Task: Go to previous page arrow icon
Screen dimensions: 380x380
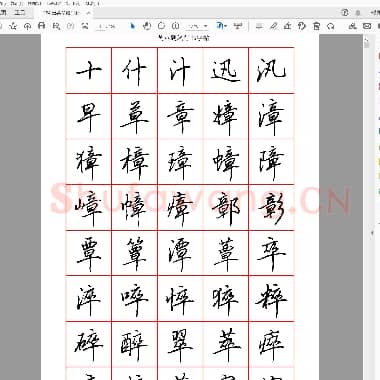Action: pyautogui.click(x=71, y=26)
